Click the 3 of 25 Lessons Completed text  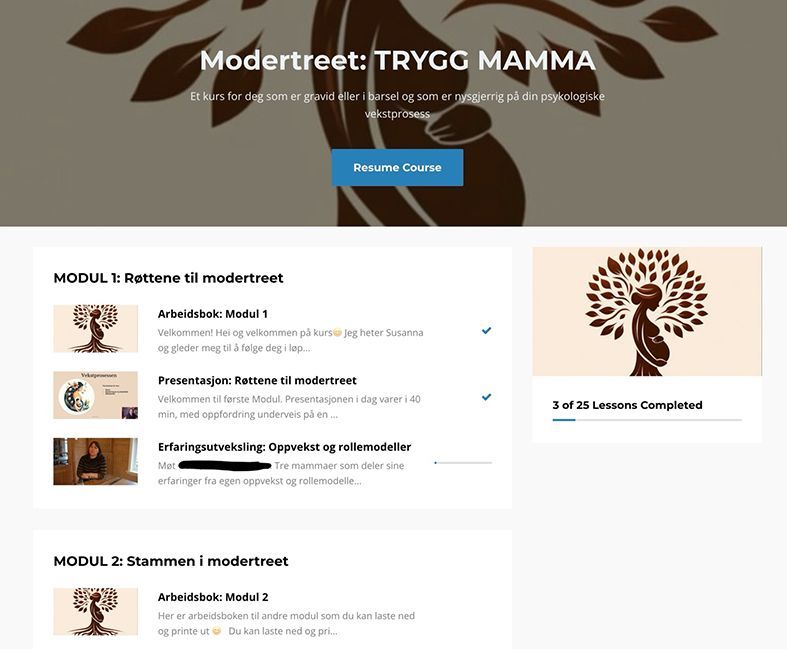[627, 405]
